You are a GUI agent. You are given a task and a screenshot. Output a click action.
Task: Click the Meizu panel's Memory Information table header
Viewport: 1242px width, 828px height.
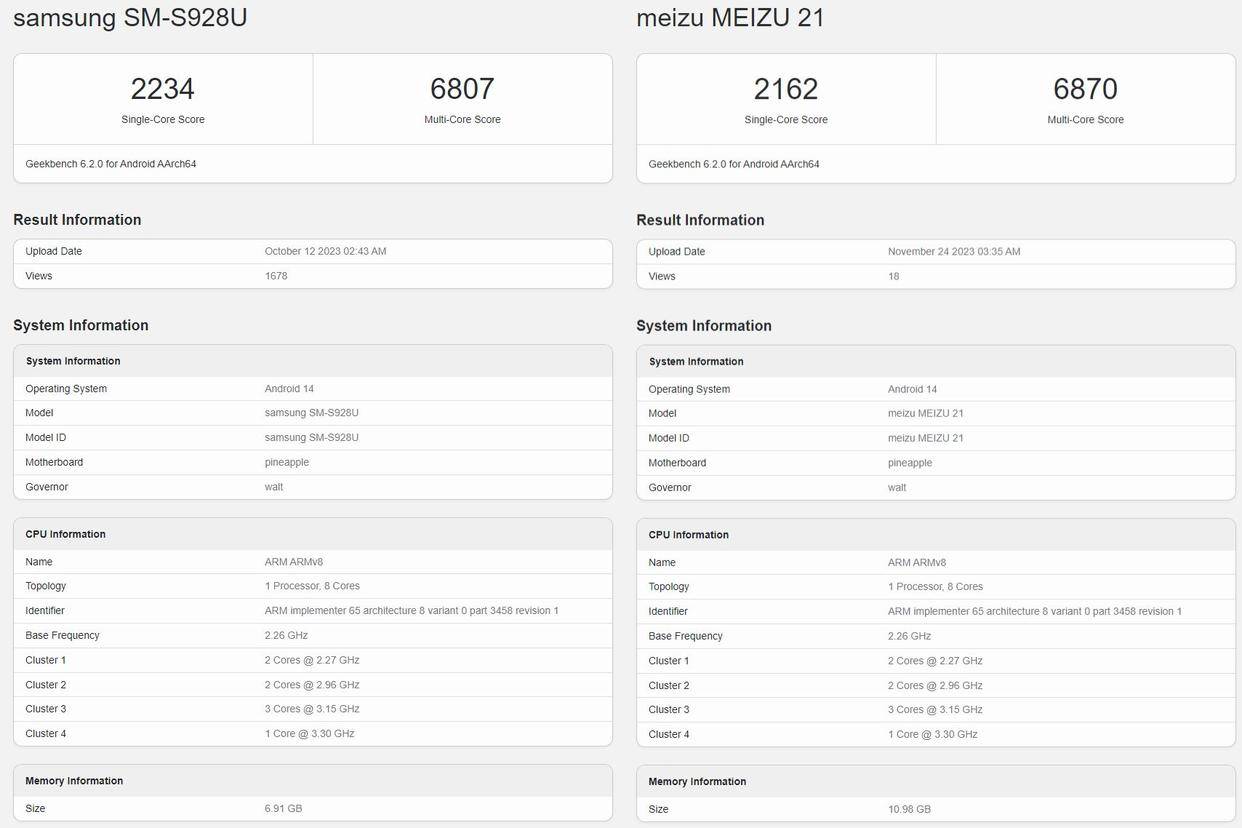click(x=697, y=782)
